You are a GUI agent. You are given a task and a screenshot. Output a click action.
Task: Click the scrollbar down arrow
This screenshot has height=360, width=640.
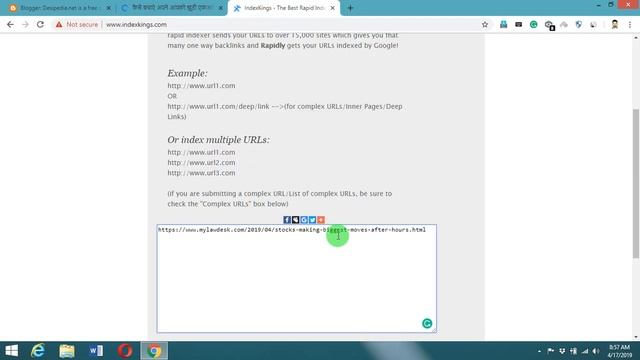(x=636, y=337)
